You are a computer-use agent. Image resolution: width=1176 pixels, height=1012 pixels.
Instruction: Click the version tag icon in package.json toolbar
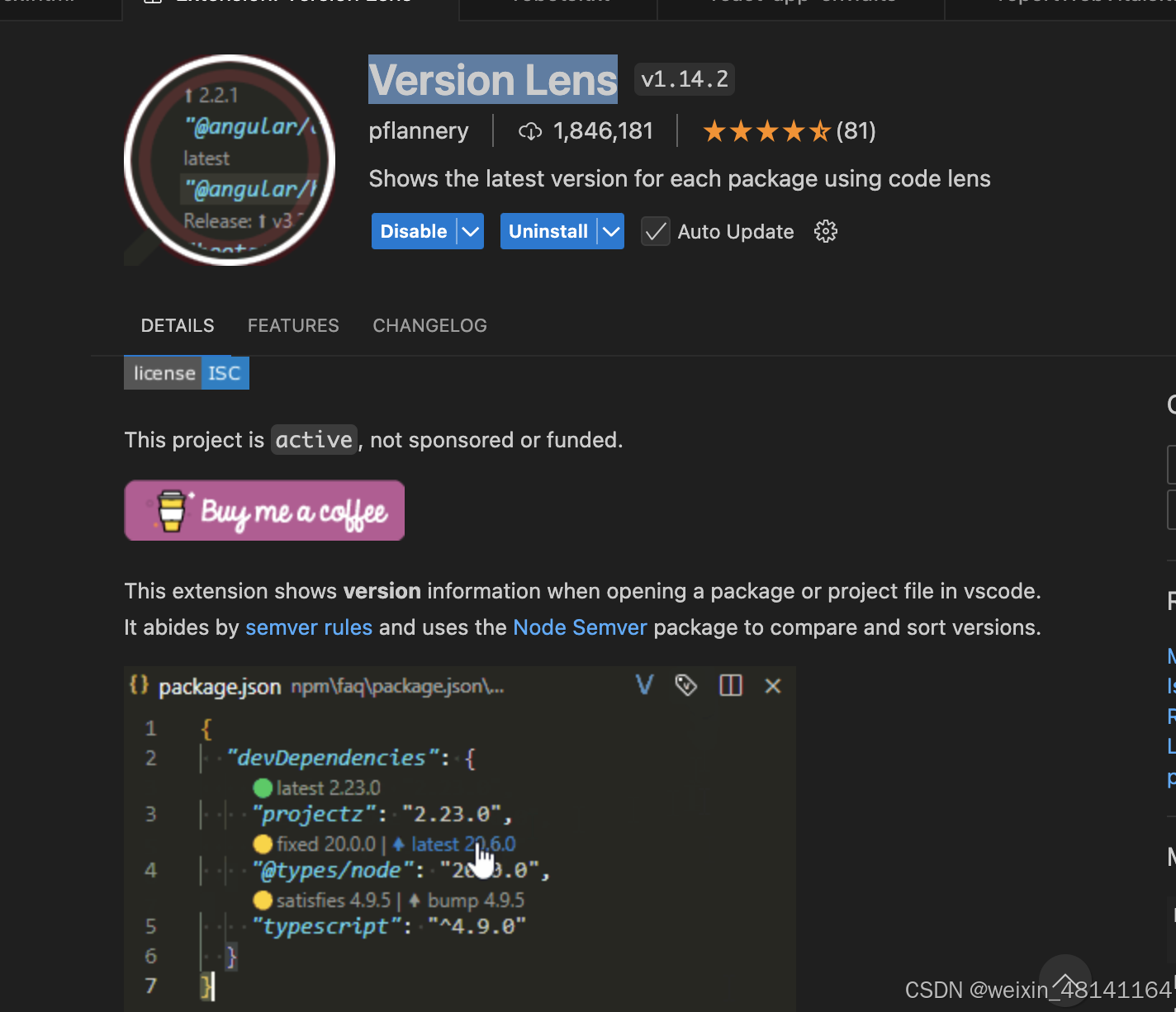point(686,685)
